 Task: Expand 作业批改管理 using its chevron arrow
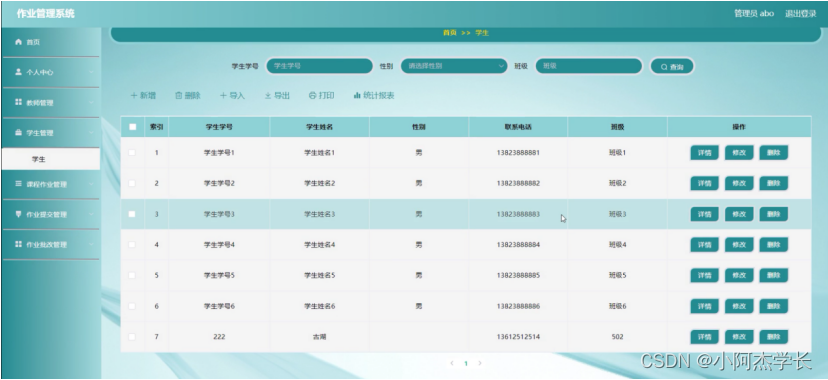[91, 244]
